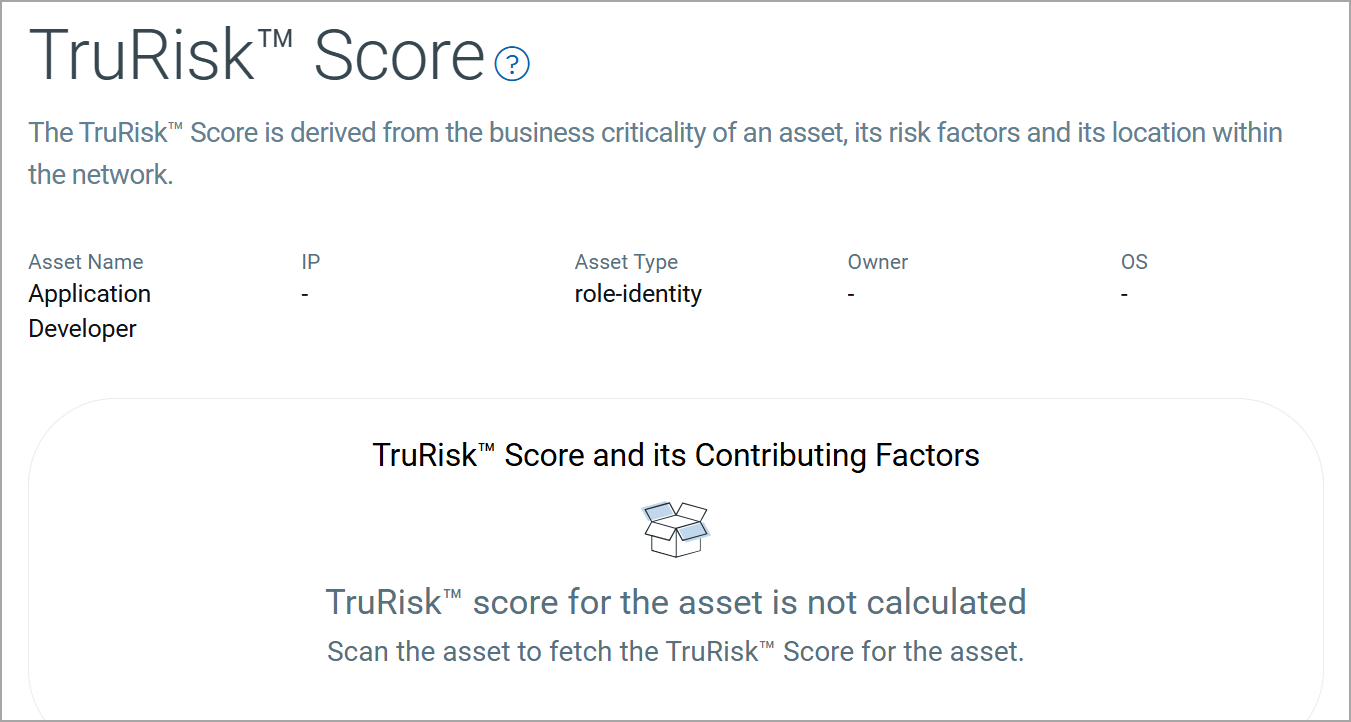Click the Asset Type column label
1351x722 pixels.
pyautogui.click(x=626, y=262)
